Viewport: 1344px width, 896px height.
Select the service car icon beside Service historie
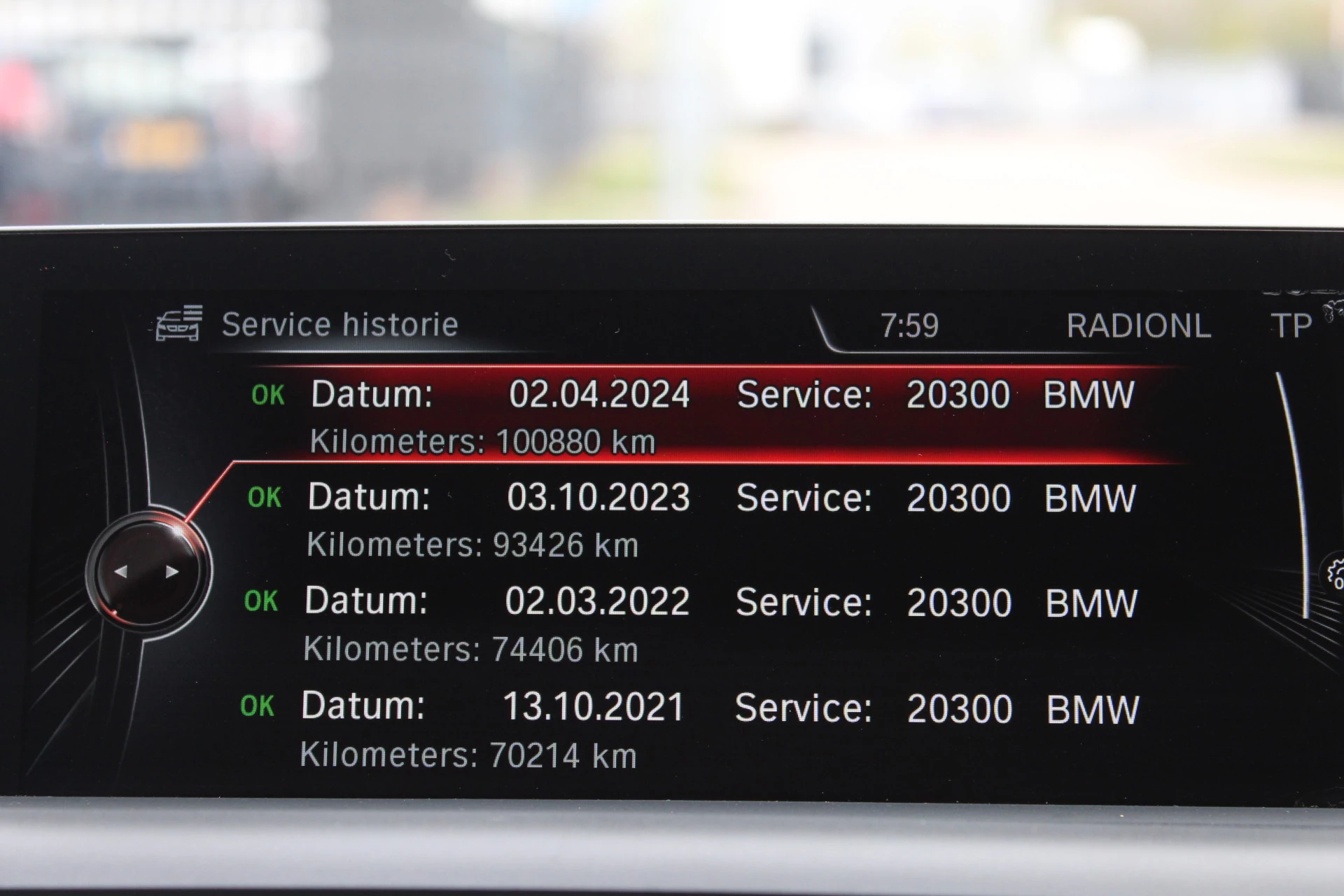click(179, 323)
